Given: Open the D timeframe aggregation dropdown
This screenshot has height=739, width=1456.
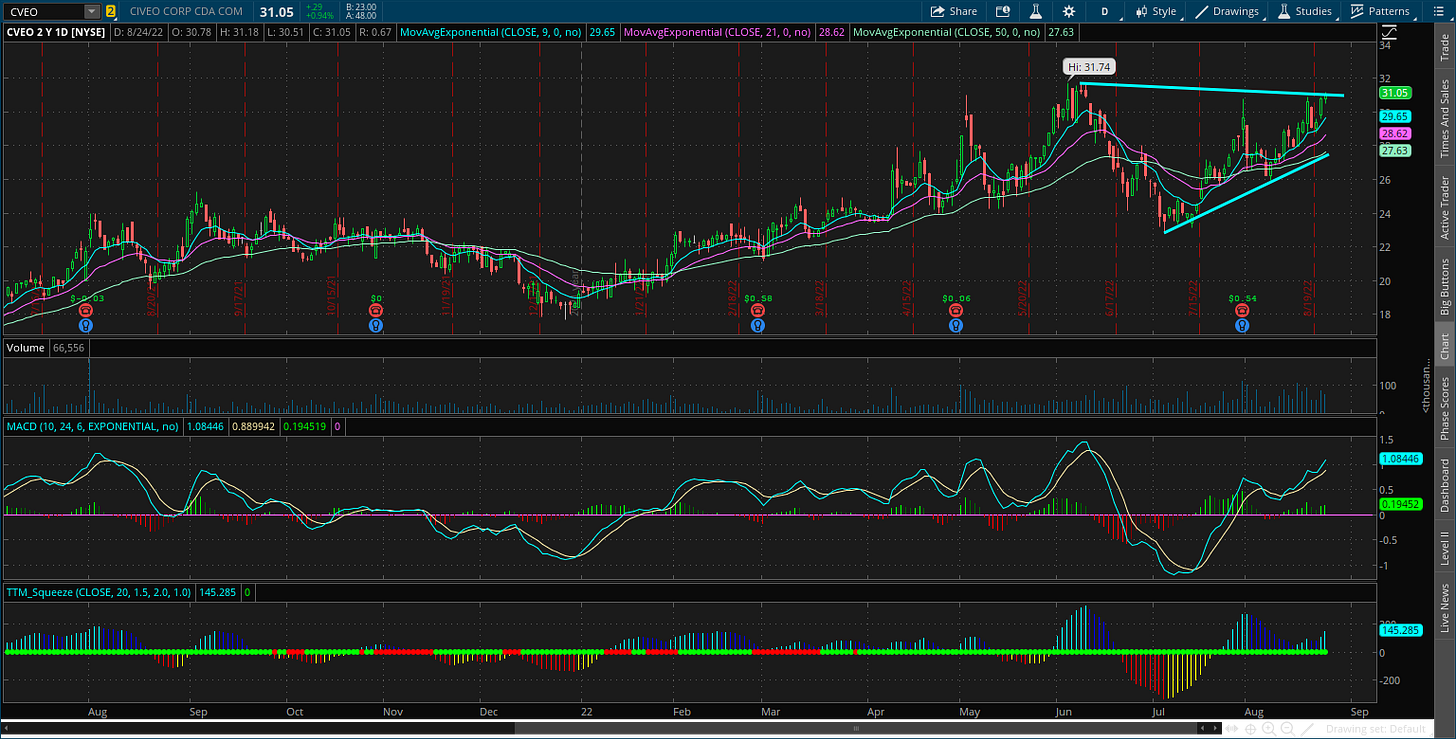Looking at the screenshot, I should coord(1105,12).
